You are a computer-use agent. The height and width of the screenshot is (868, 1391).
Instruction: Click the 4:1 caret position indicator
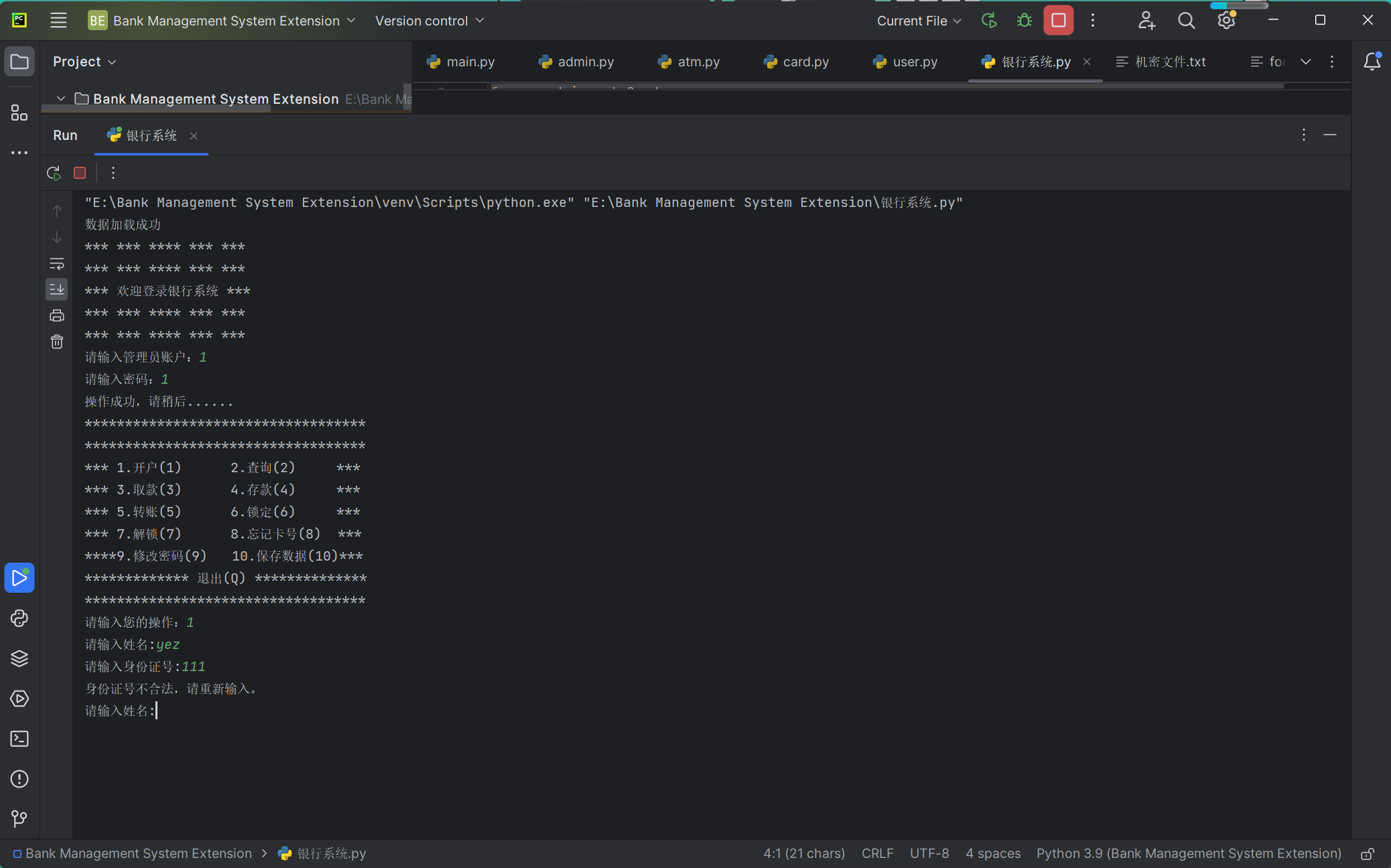804,853
